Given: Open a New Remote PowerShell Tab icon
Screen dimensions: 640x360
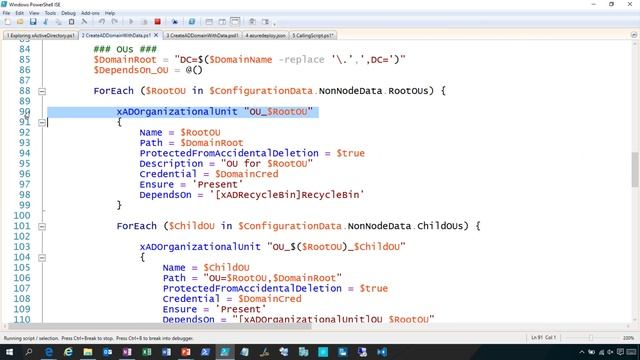Looking at the screenshot, I should 175,22.
